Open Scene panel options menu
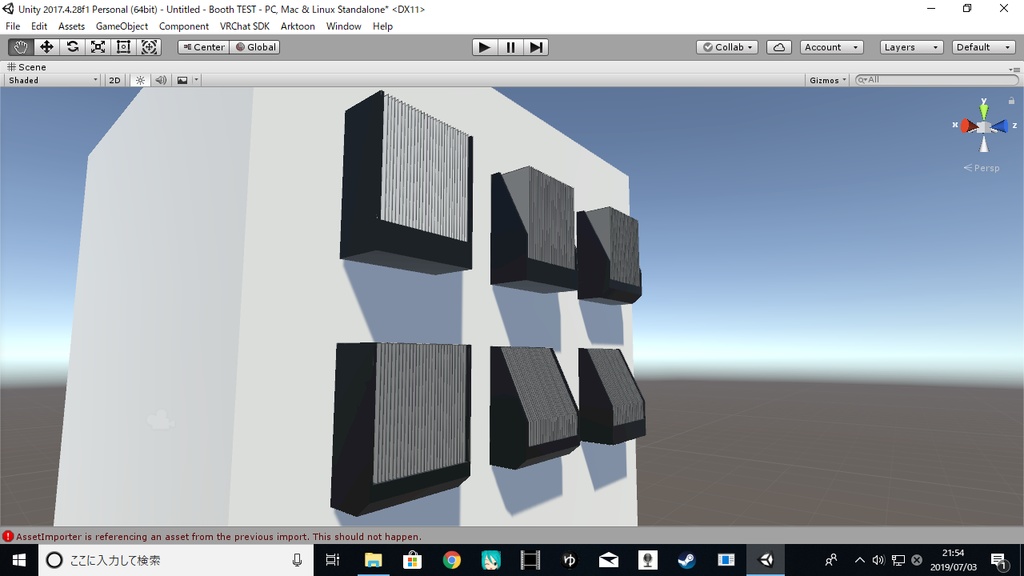 1014,69
